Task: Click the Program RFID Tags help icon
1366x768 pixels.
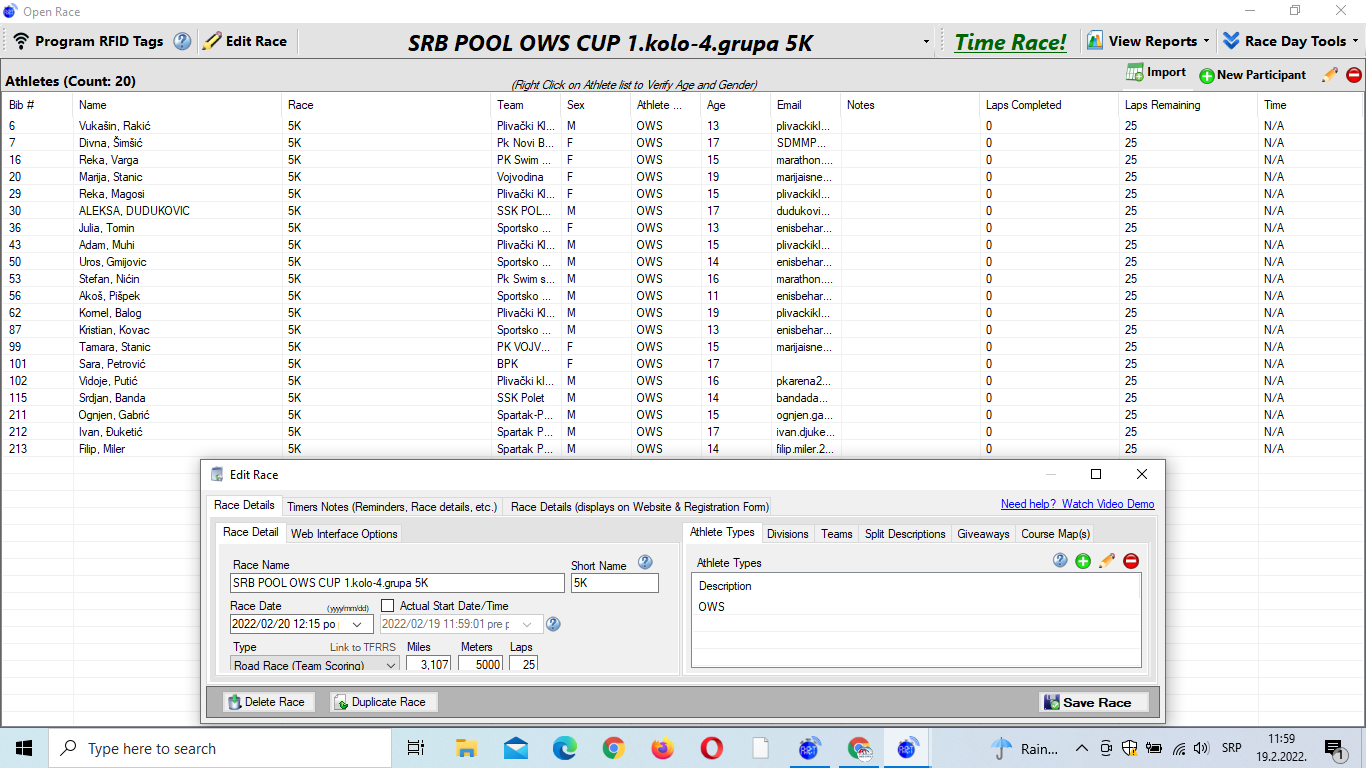Action: coord(182,41)
